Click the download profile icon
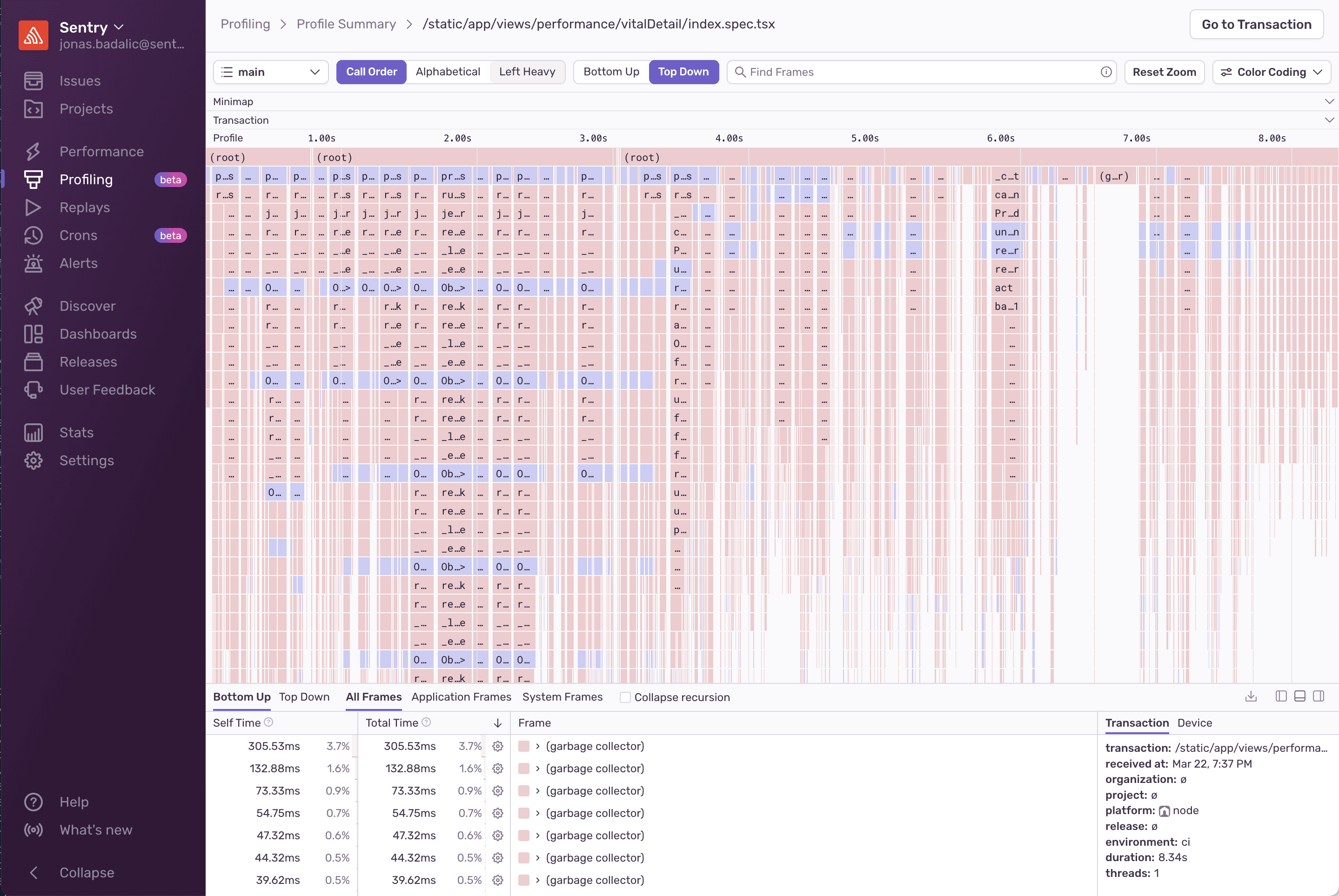Image resolution: width=1339 pixels, height=896 pixels. click(x=1251, y=696)
